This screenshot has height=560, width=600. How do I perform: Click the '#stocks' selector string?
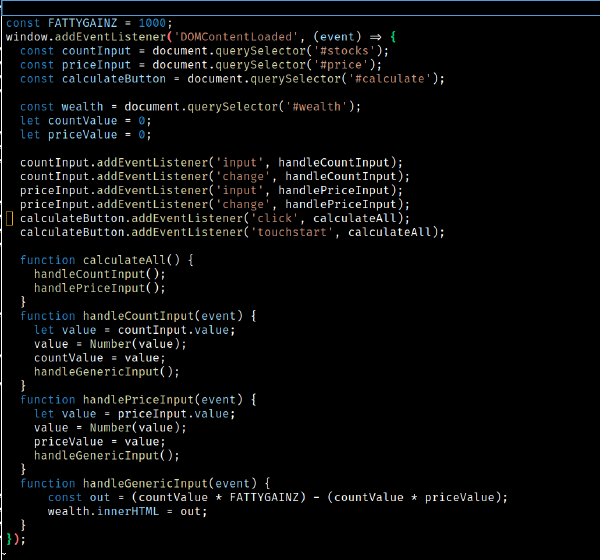coord(344,51)
